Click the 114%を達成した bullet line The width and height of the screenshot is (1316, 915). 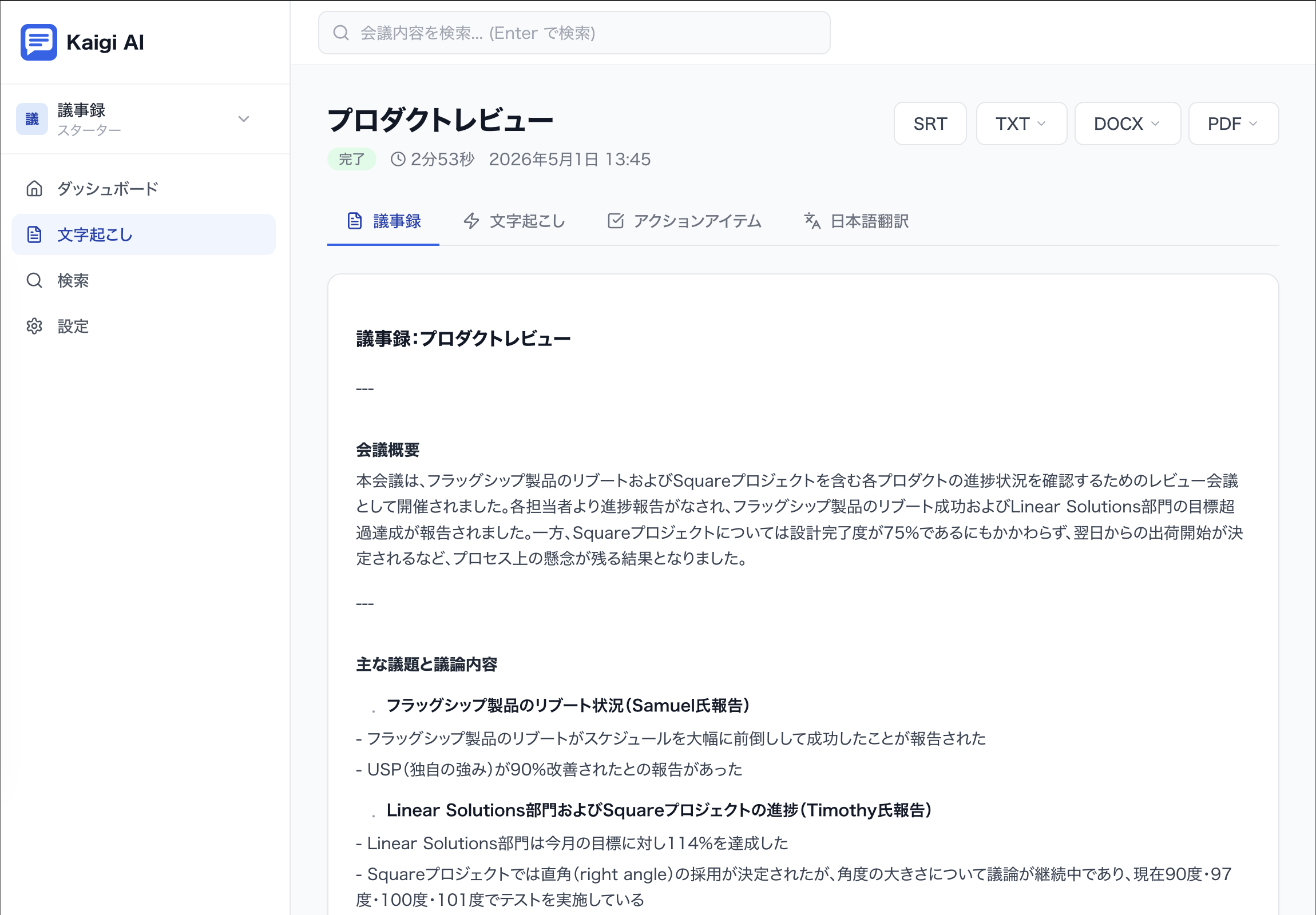pos(572,843)
